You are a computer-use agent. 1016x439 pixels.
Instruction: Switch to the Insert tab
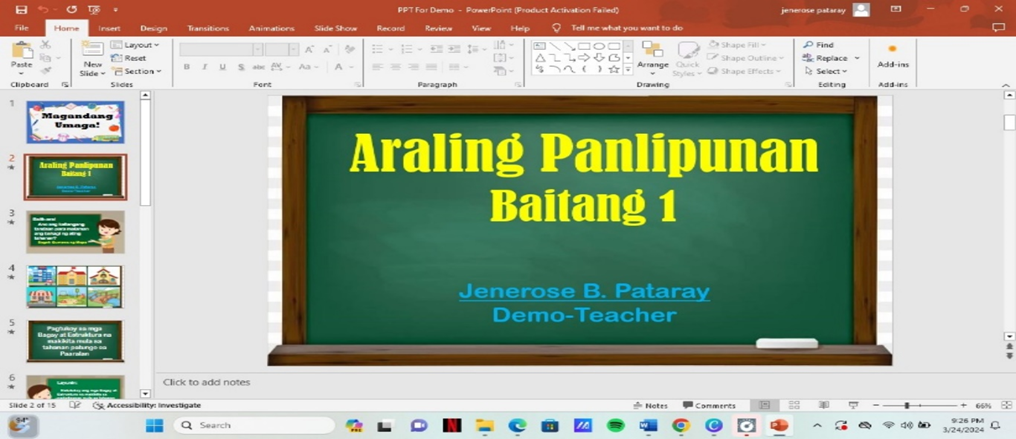(x=109, y=28)
